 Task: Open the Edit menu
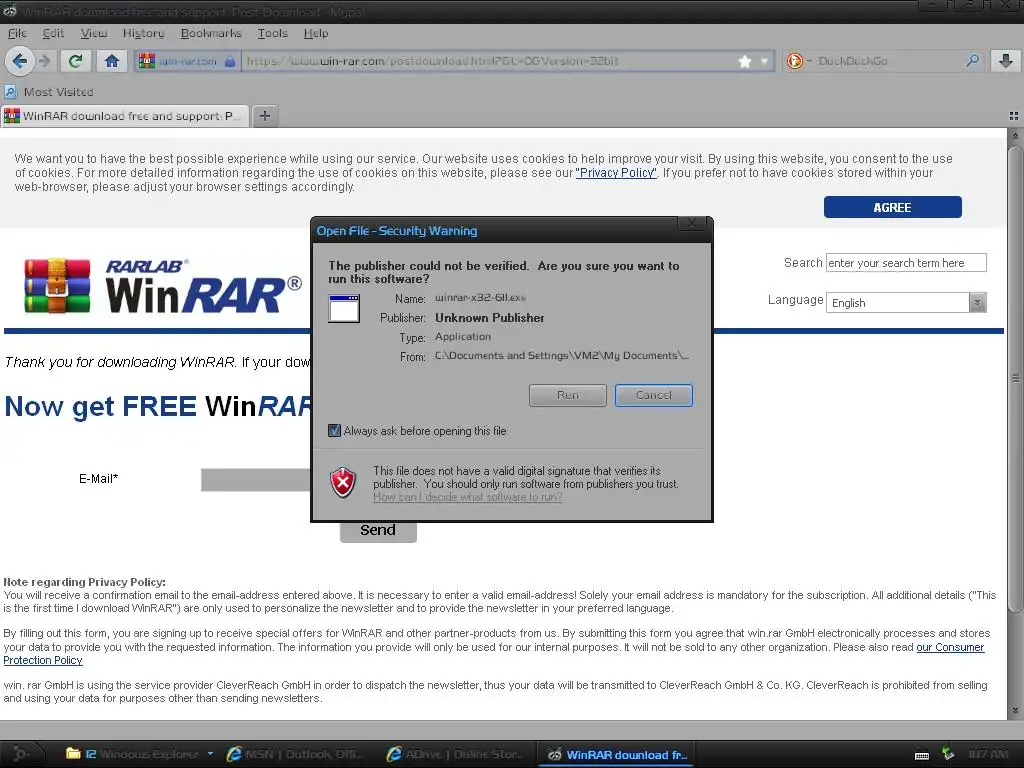(x=53, y=33)
